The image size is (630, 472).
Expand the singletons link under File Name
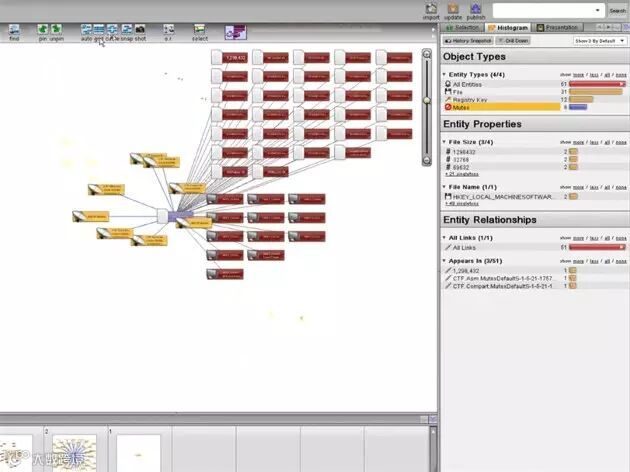click(x=462, y=204)
